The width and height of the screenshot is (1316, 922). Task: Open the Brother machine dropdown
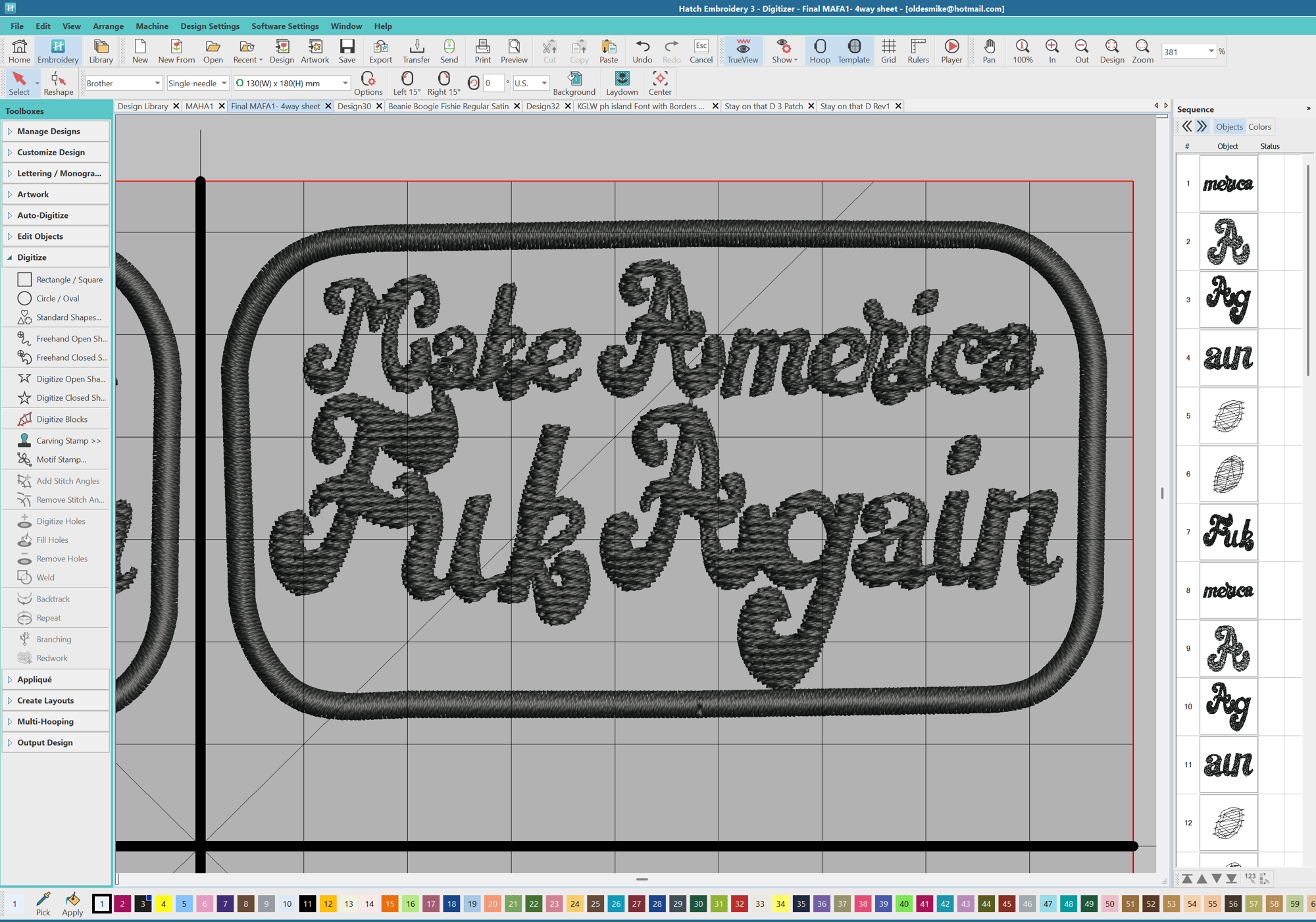(x=157, y=83)
